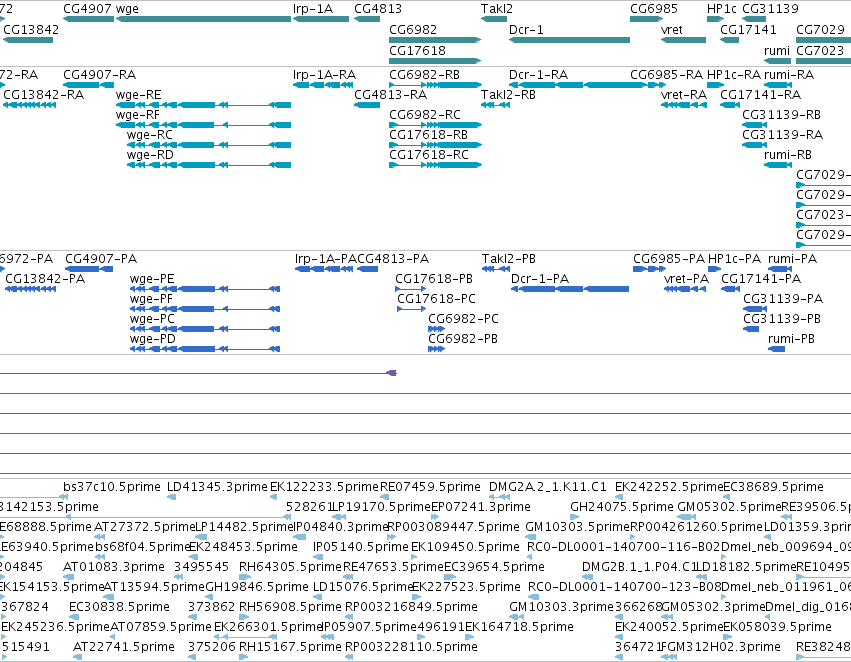The image size is (851, 662).
Task: Select the 'CG6982-PB' protein label
Action: [463, 339]
